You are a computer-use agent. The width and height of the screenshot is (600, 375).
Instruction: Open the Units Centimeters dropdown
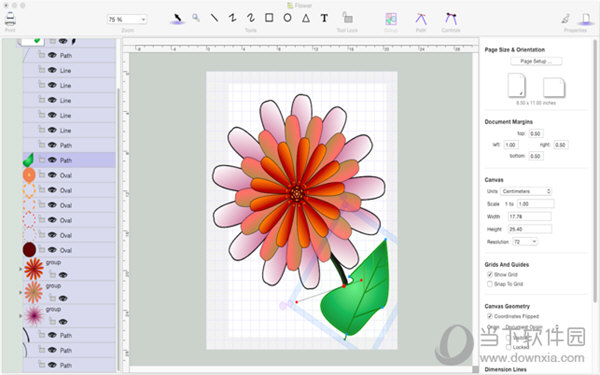click(526, 191)
